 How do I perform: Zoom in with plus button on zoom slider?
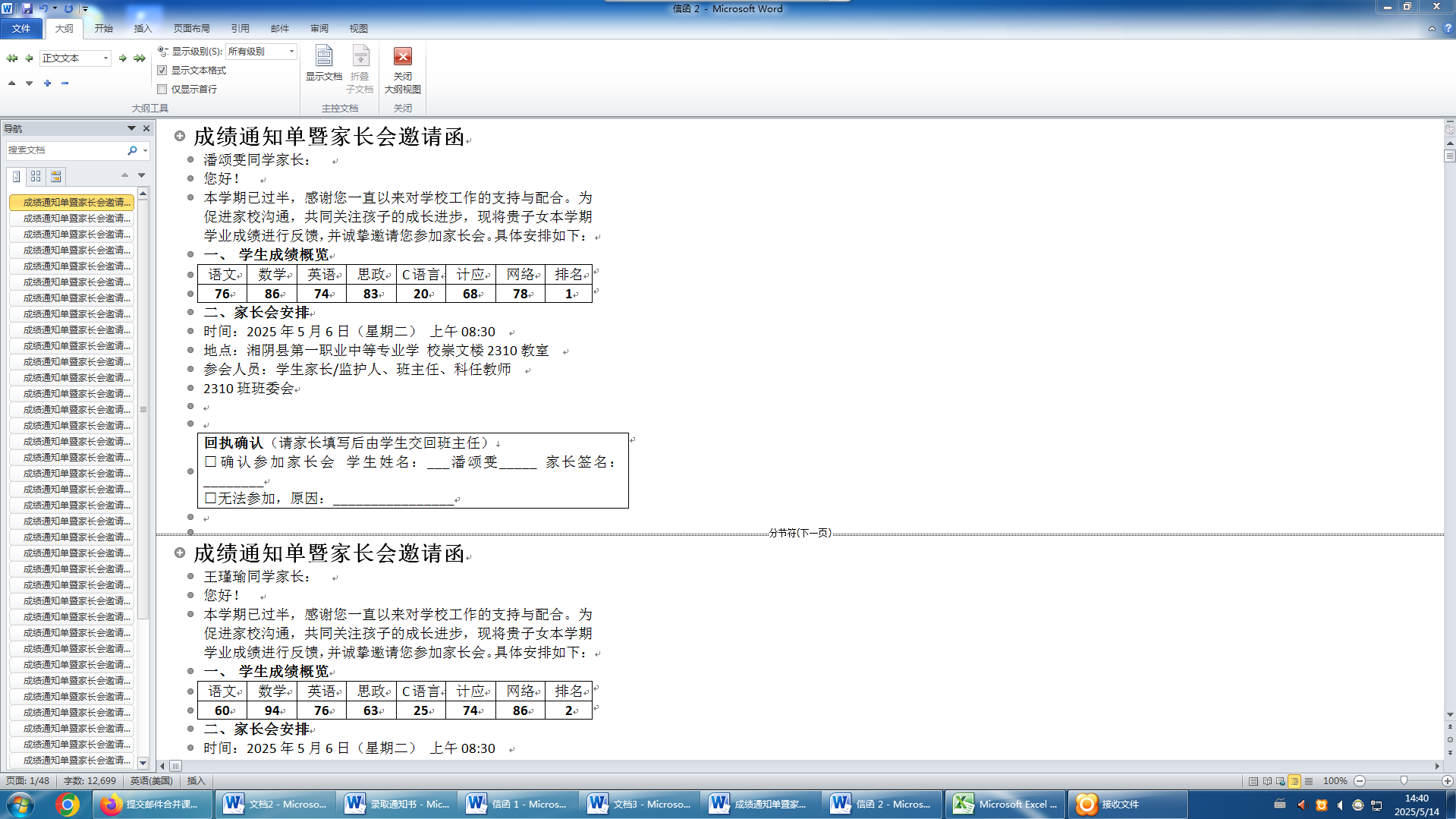1448,781
